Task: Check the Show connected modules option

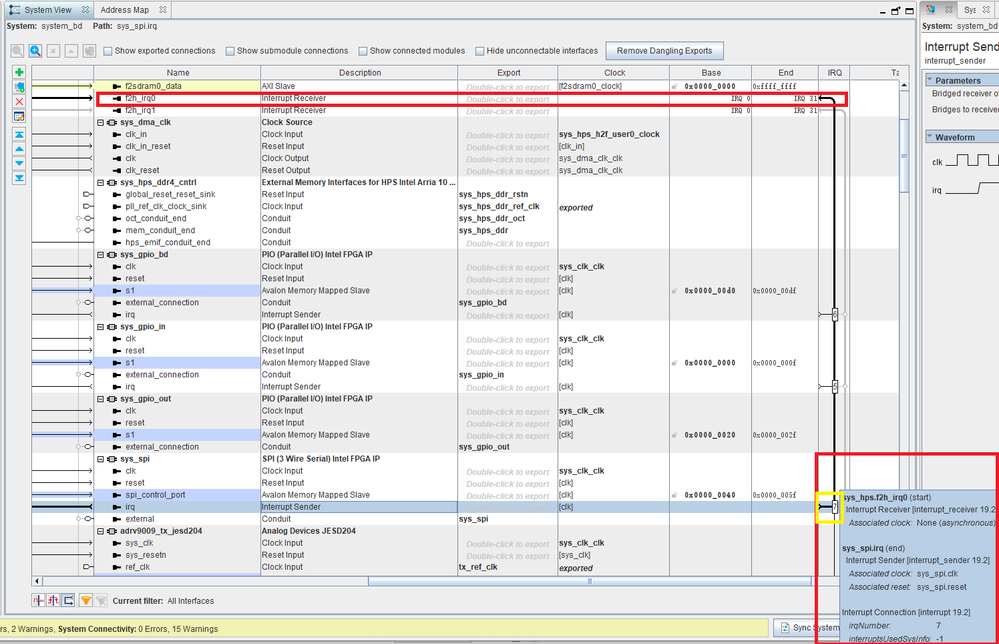Action: coord(362,51)
